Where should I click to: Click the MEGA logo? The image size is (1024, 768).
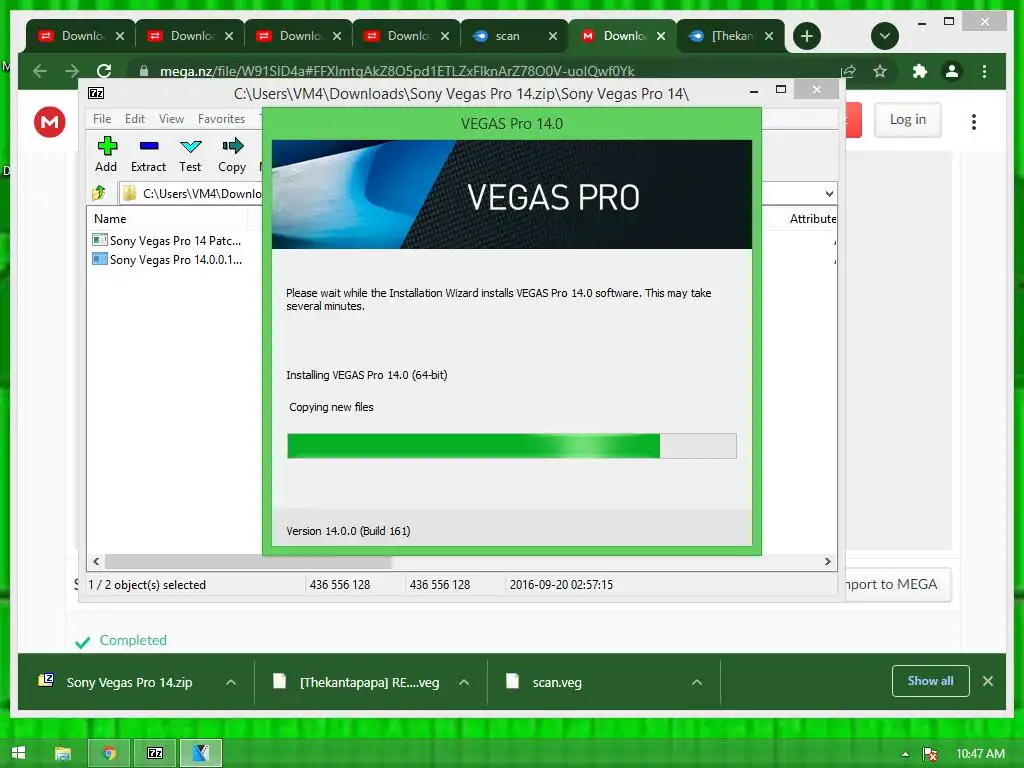[50, 121]
